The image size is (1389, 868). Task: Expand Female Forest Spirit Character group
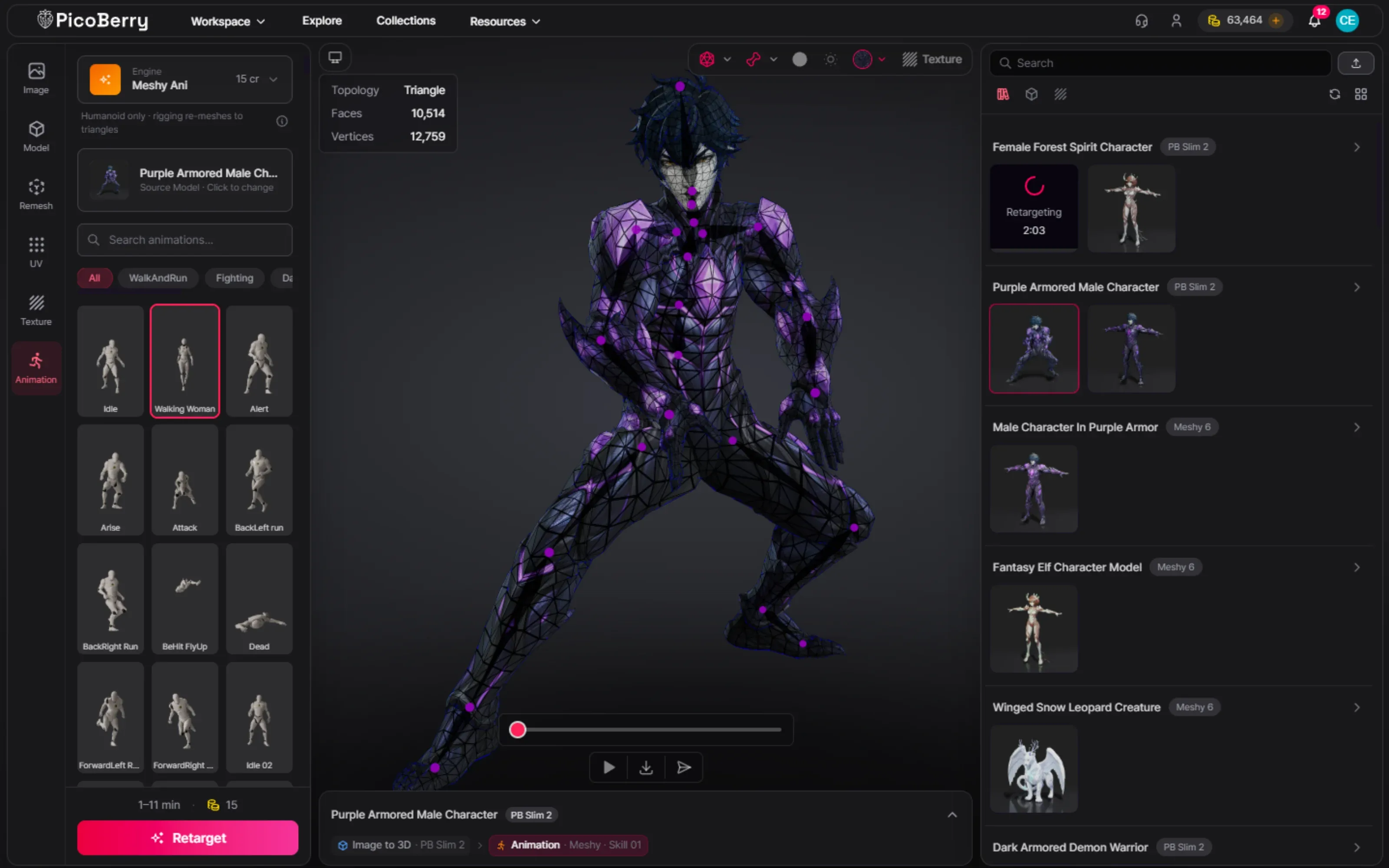[x=1357, y=148]
